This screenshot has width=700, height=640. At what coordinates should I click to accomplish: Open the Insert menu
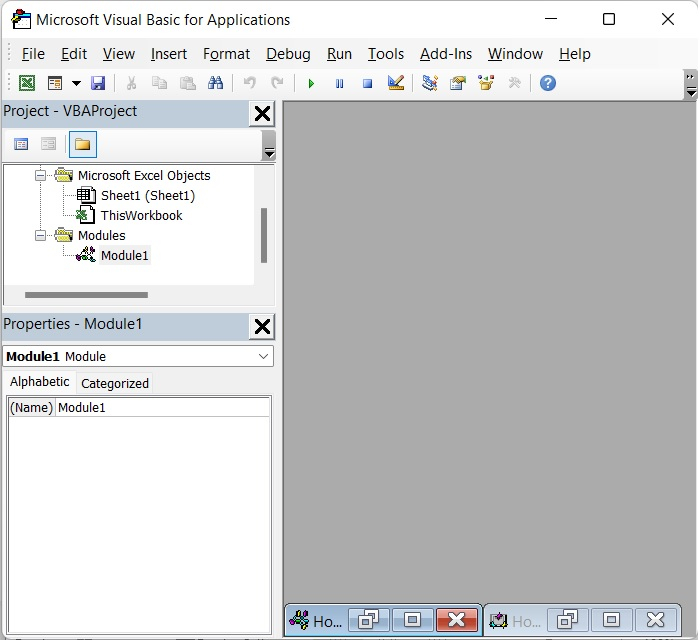(169, 54)
